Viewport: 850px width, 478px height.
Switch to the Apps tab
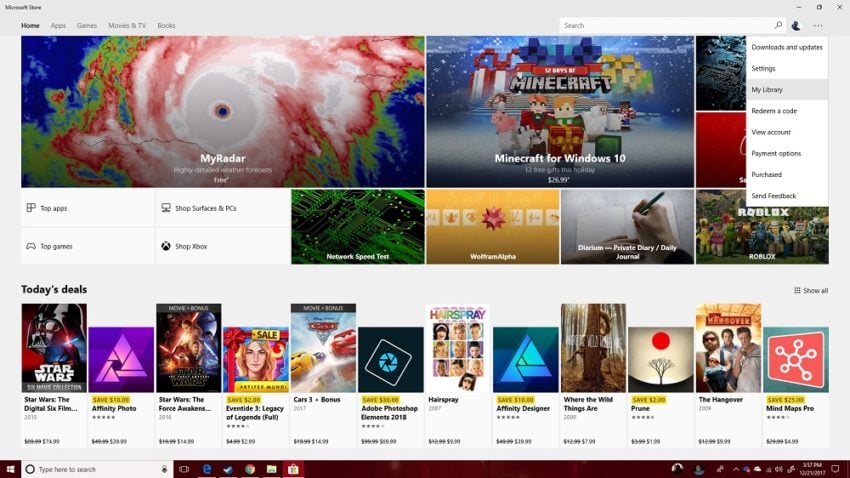coord(58,25)
